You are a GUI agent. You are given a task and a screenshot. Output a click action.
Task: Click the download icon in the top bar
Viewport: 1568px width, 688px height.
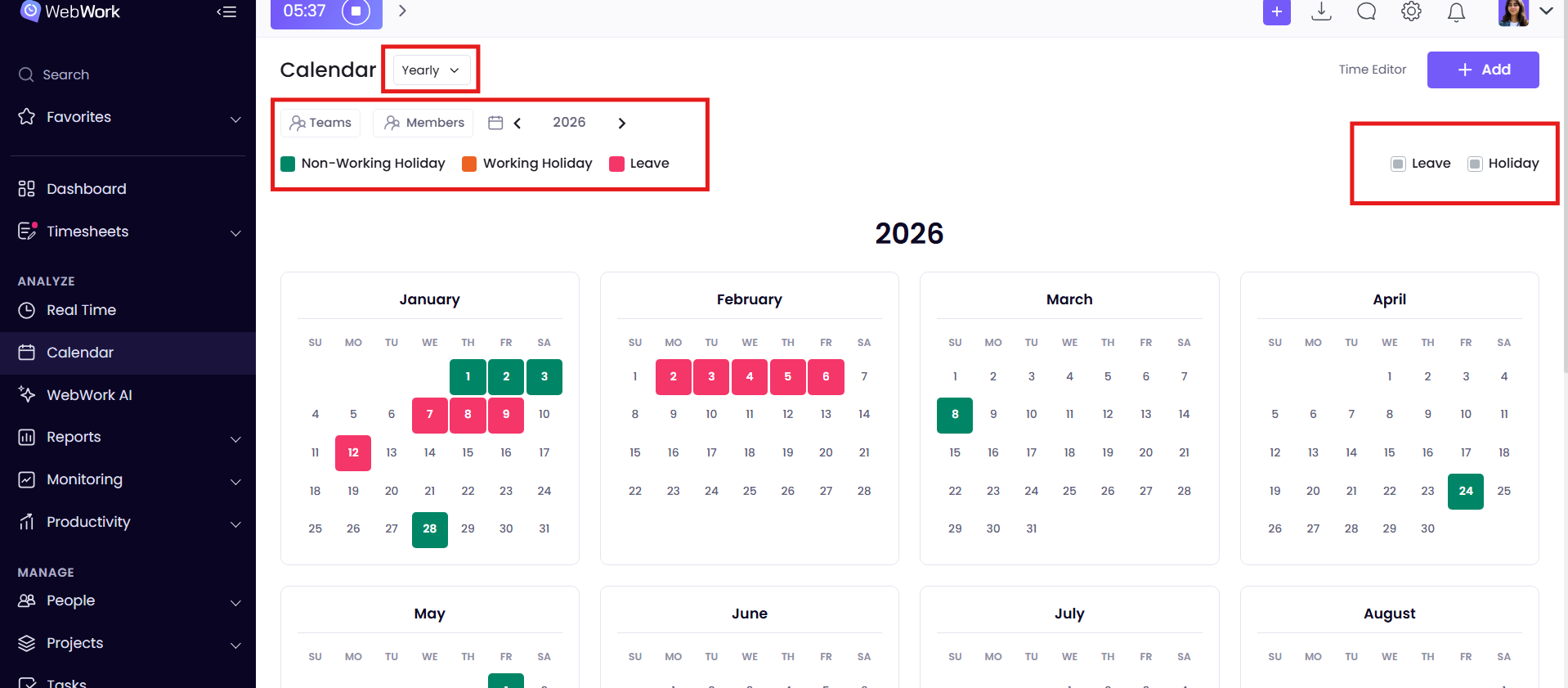pos(1321,11)
